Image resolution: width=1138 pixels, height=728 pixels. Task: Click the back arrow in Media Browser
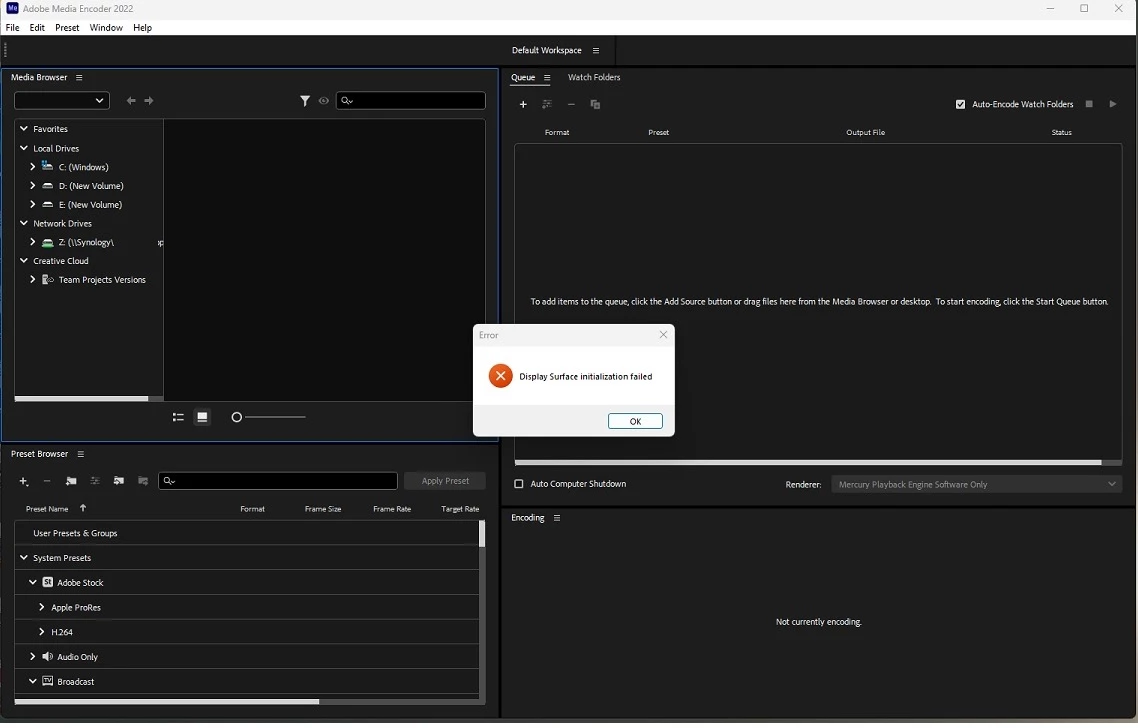tap(131, 101)
